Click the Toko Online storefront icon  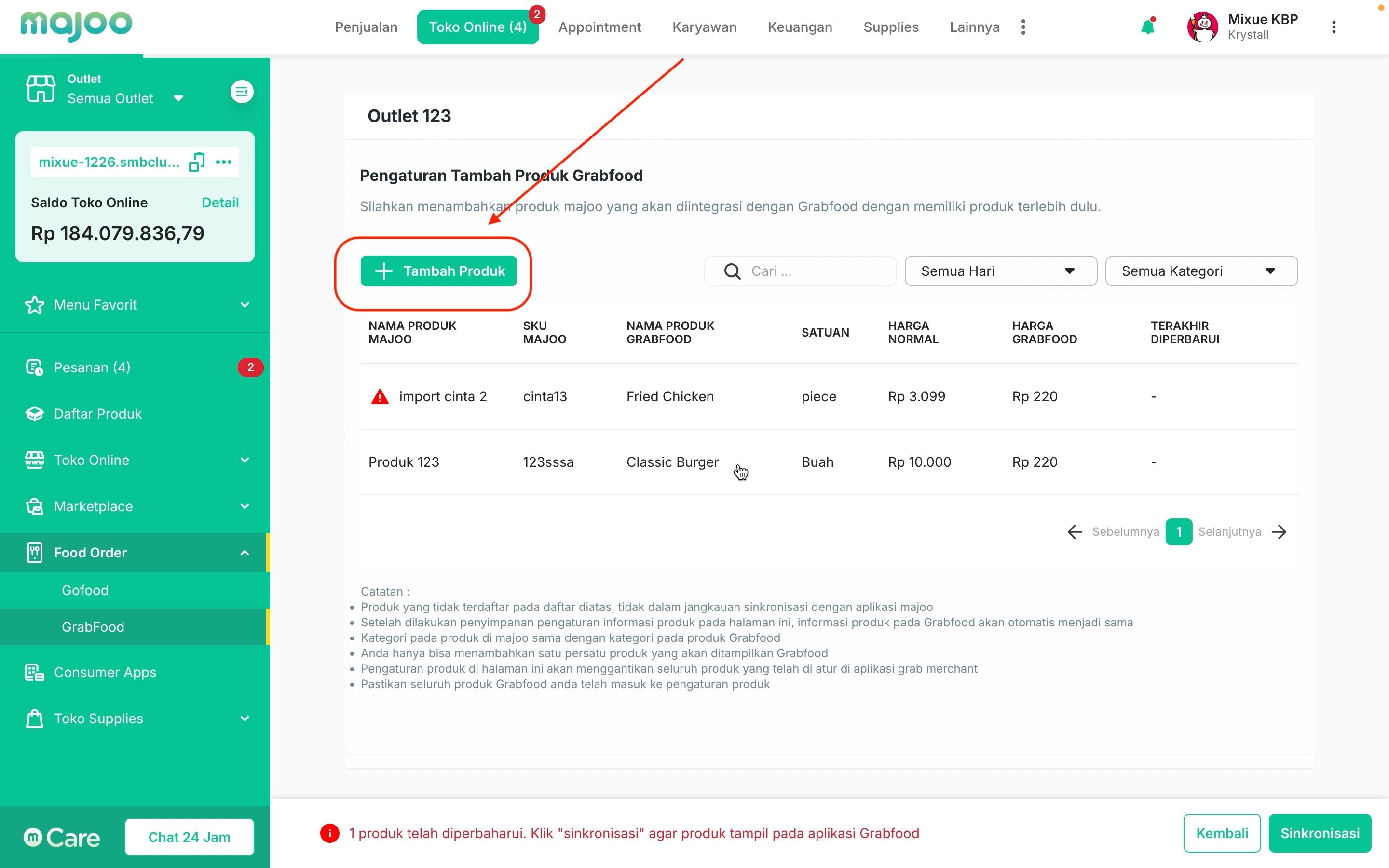click(34, 460)
